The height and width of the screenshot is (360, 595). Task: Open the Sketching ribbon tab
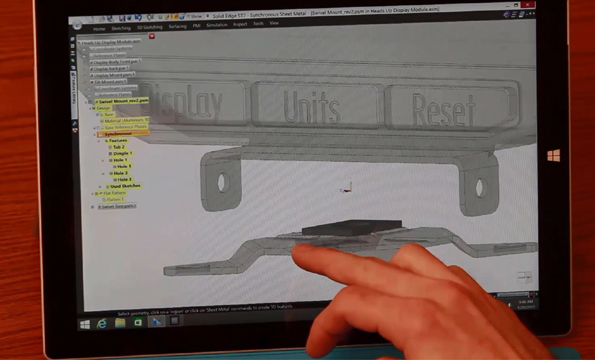tap(121, 28)
